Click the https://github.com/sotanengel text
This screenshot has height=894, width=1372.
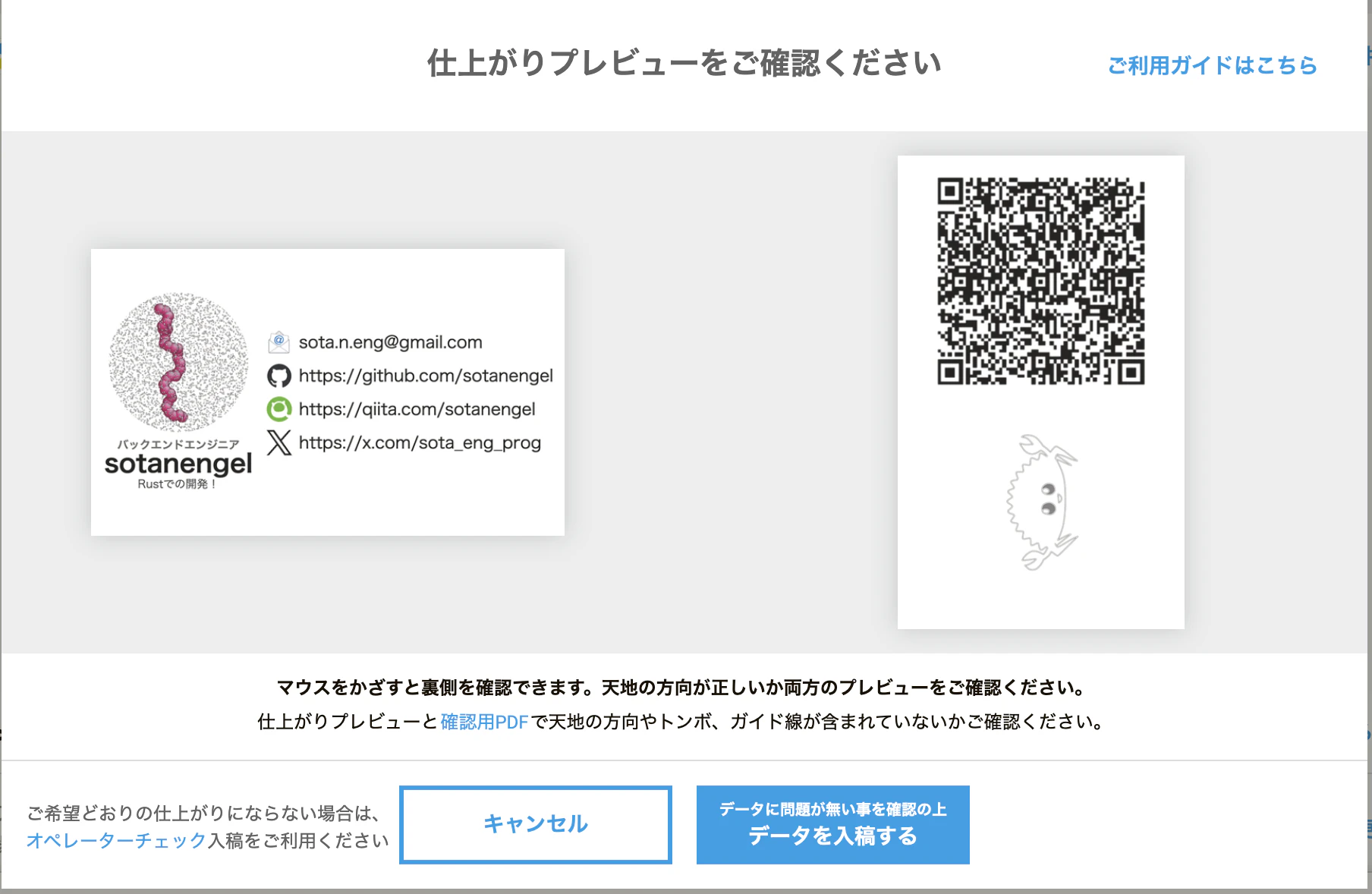pos(426,376)
